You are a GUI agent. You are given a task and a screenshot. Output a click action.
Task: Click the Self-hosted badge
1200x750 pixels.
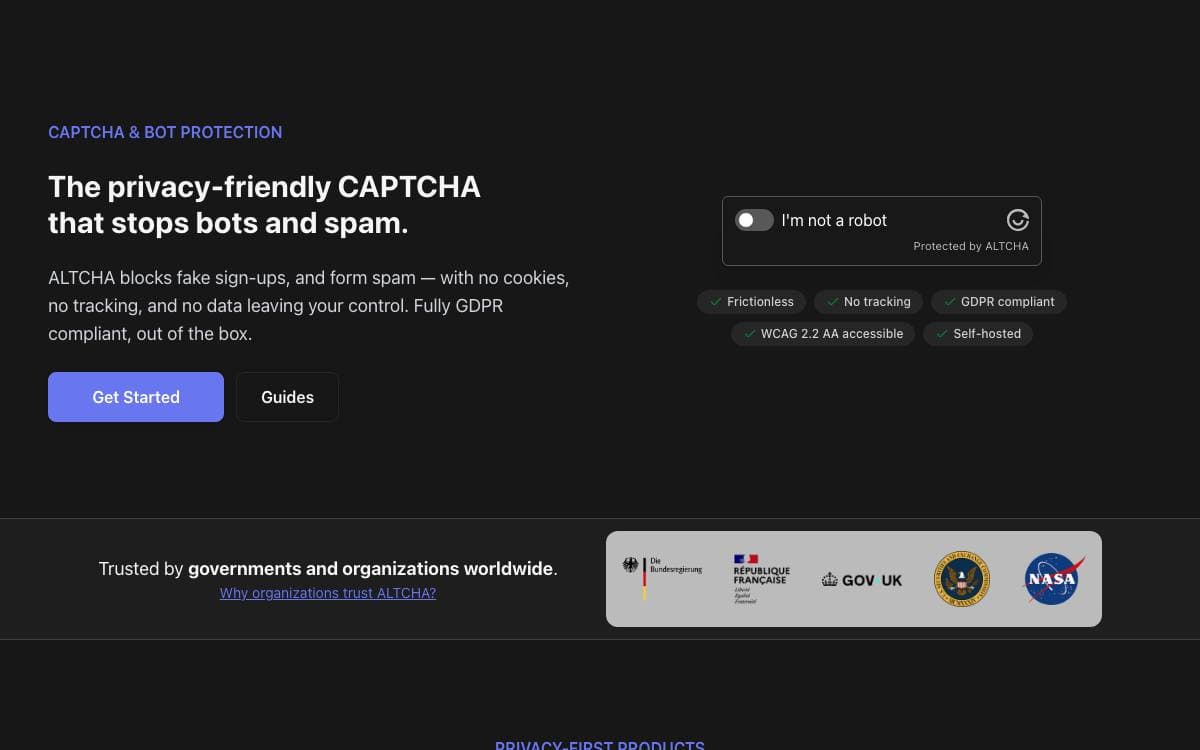(978, 334)
